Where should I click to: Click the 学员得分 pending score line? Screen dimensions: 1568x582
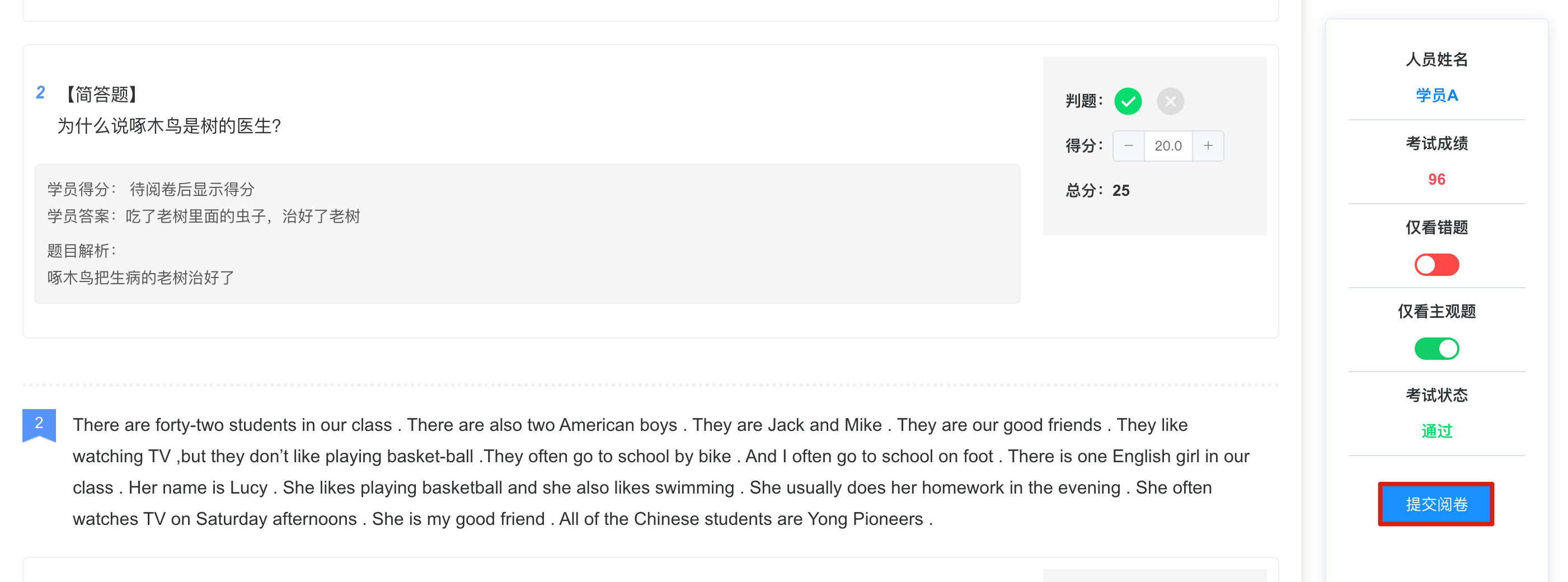point(151,189)
